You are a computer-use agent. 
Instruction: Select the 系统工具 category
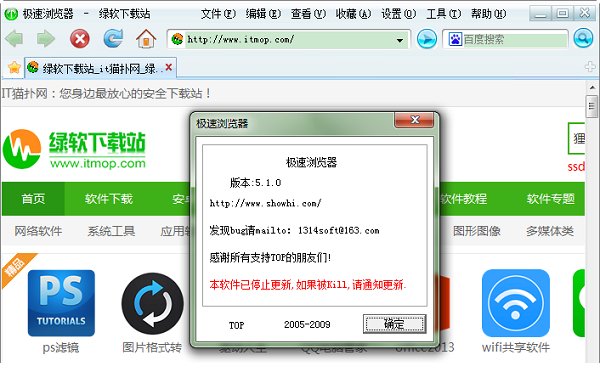111,231
